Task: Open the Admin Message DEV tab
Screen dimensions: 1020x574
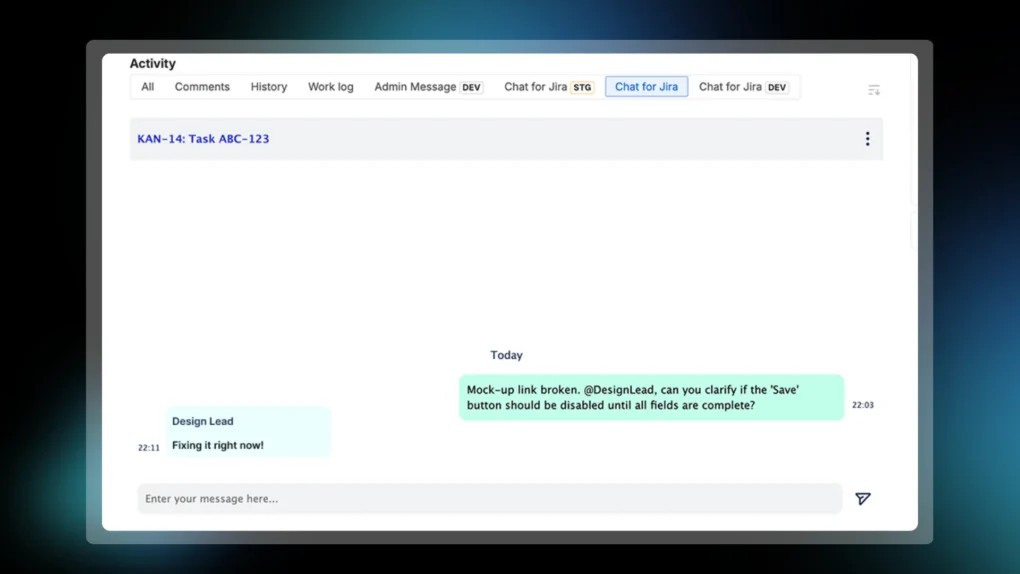Action: tap(429, 87)
